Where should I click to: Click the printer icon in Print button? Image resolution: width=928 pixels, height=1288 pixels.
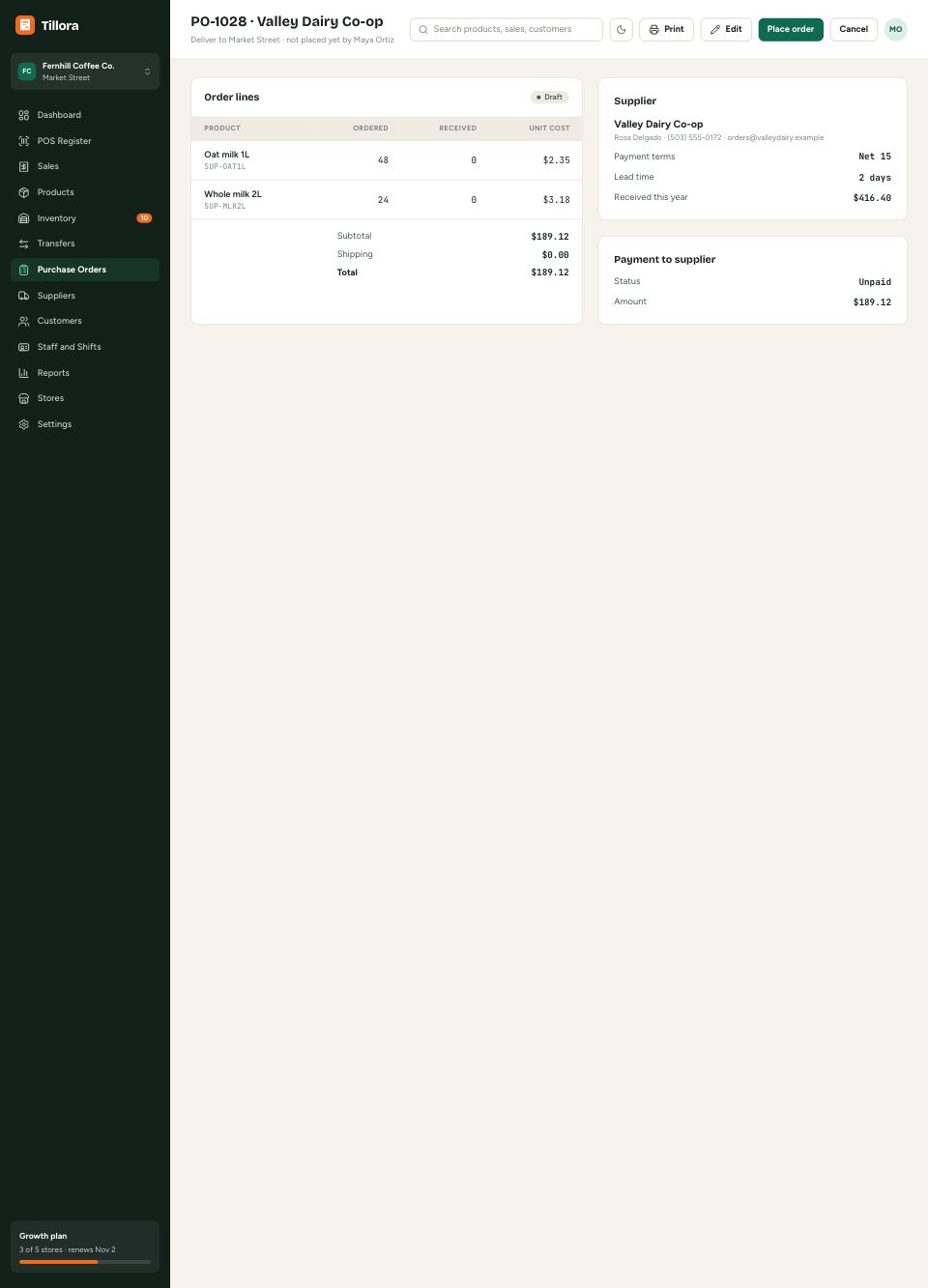click(654, 29)
